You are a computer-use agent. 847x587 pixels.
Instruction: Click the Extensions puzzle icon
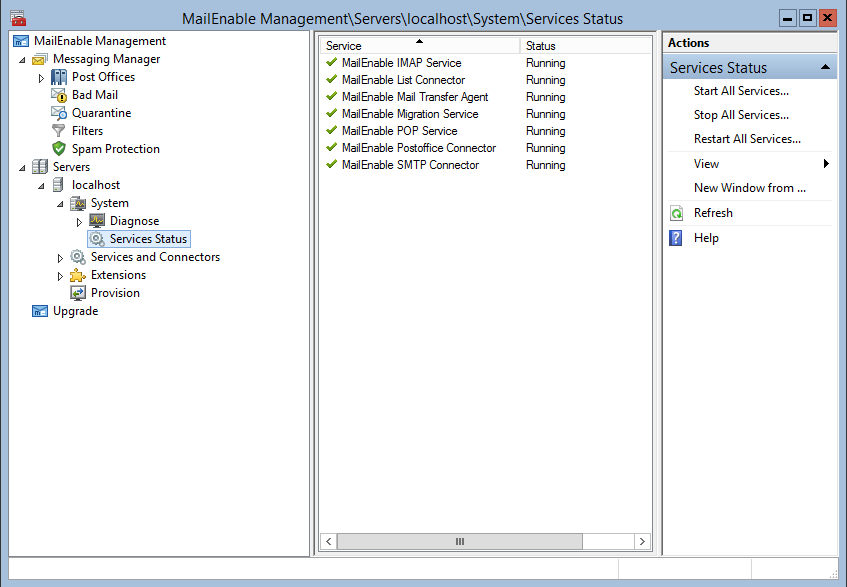78,275
